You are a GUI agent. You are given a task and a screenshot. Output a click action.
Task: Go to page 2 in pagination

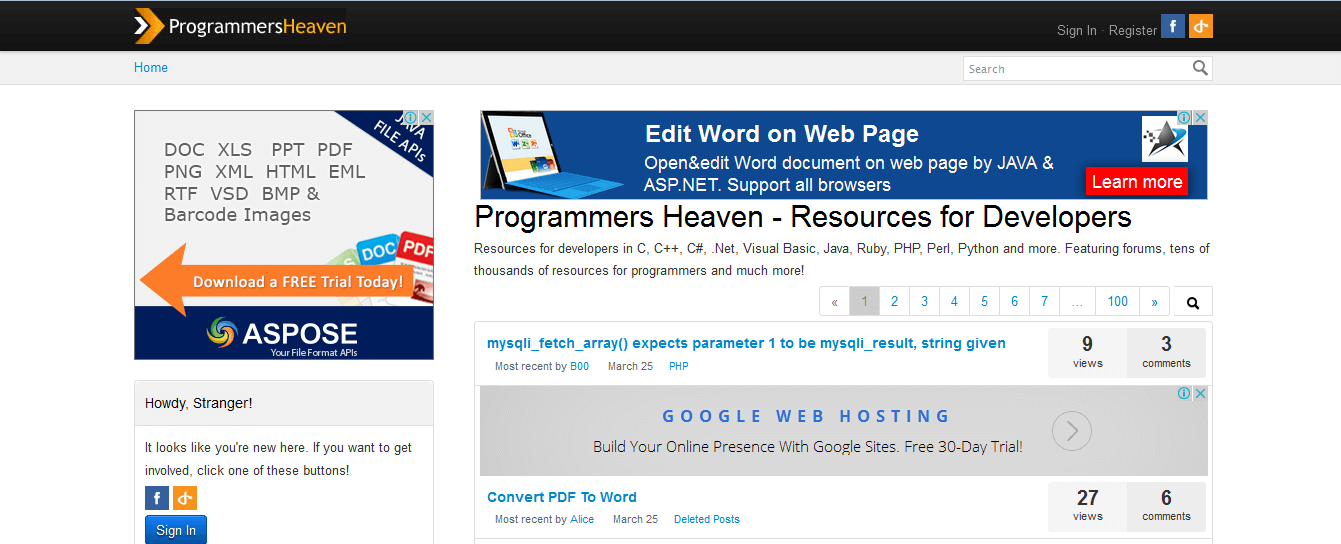click(x=894, y=302)
